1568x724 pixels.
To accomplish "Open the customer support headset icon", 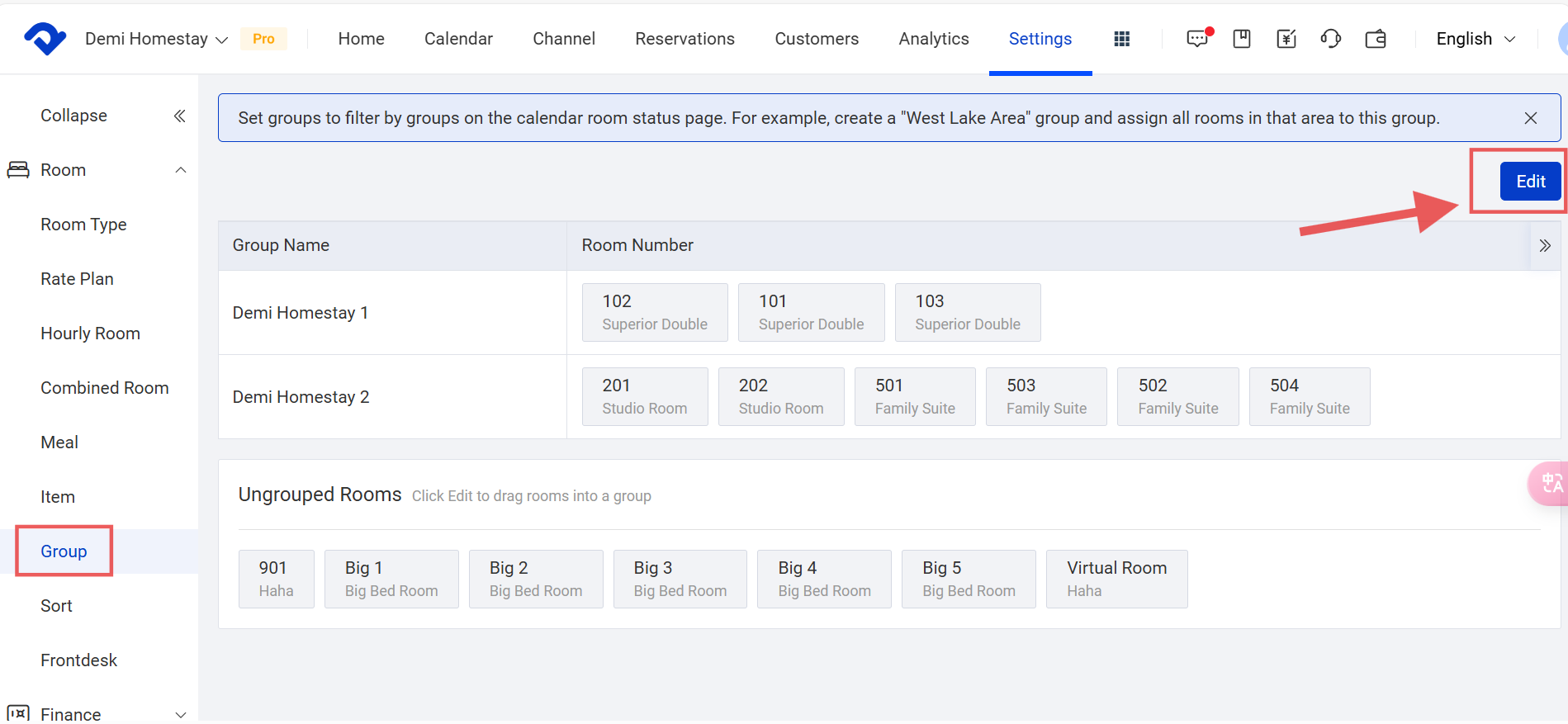I will click(x=1331, y=39).
